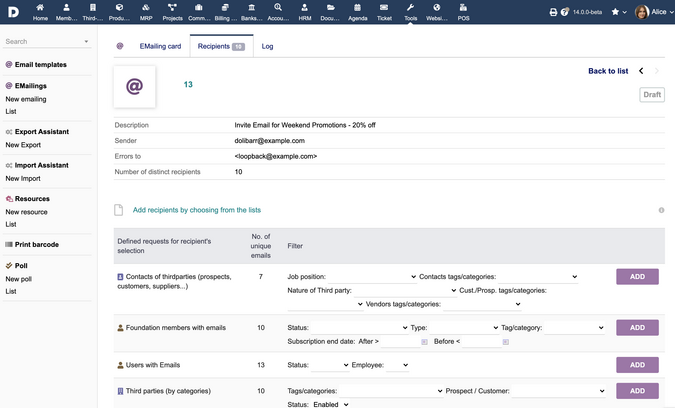The width and height of the screenshot is (675, 408).
Task: Open calendar picker for After date
Action: [x=424, y=342]
